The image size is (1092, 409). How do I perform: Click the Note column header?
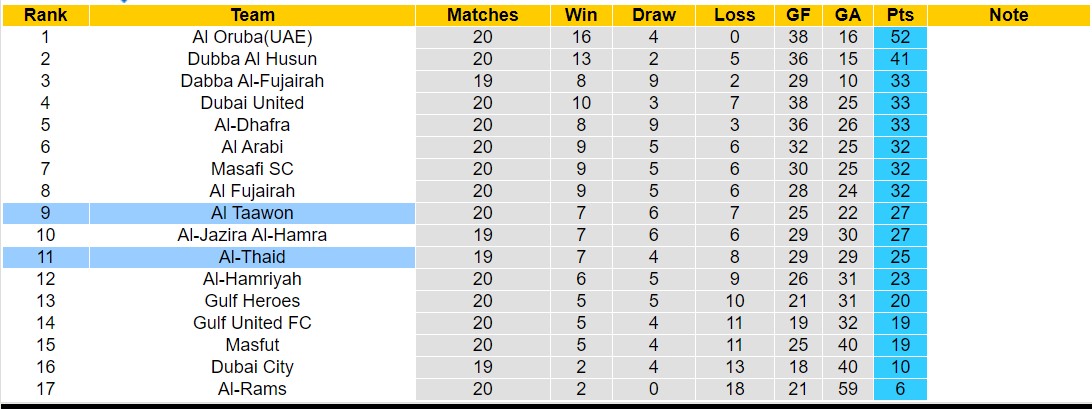pos(1008,15)
